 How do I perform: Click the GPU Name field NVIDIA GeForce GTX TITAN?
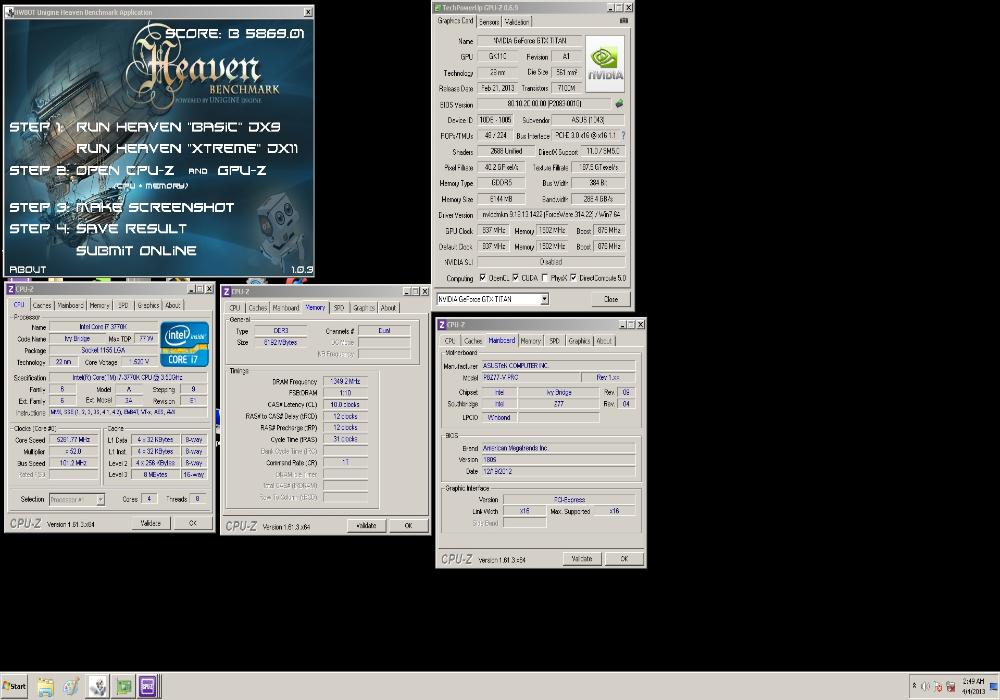529,41
